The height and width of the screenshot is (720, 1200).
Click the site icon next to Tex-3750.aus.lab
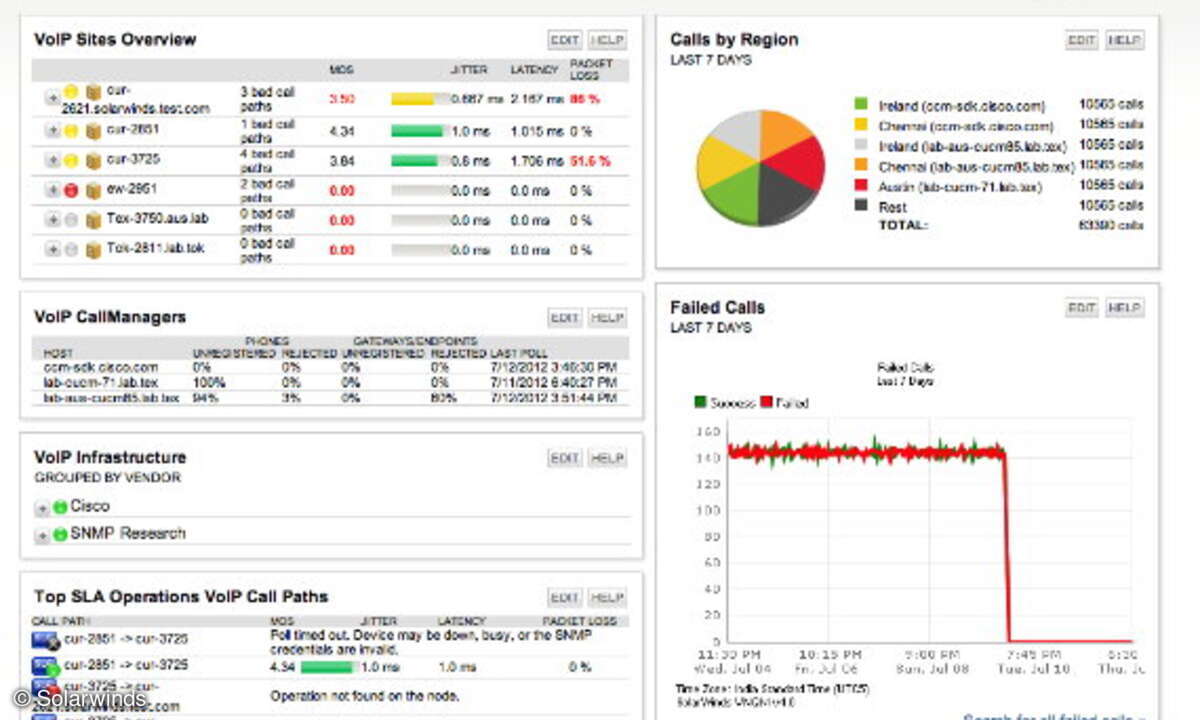(x=93, y=220)
